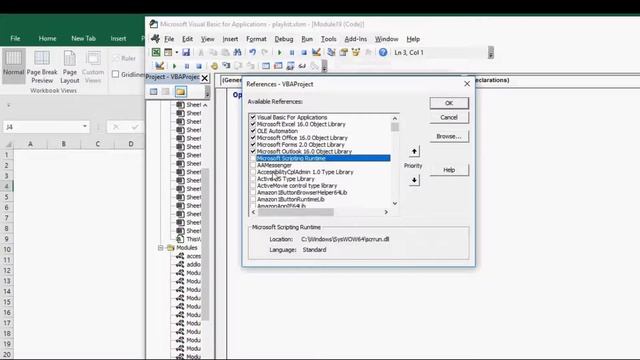Open the VBA Tools menu
640x360 pixels.
[x=329, y=39]
